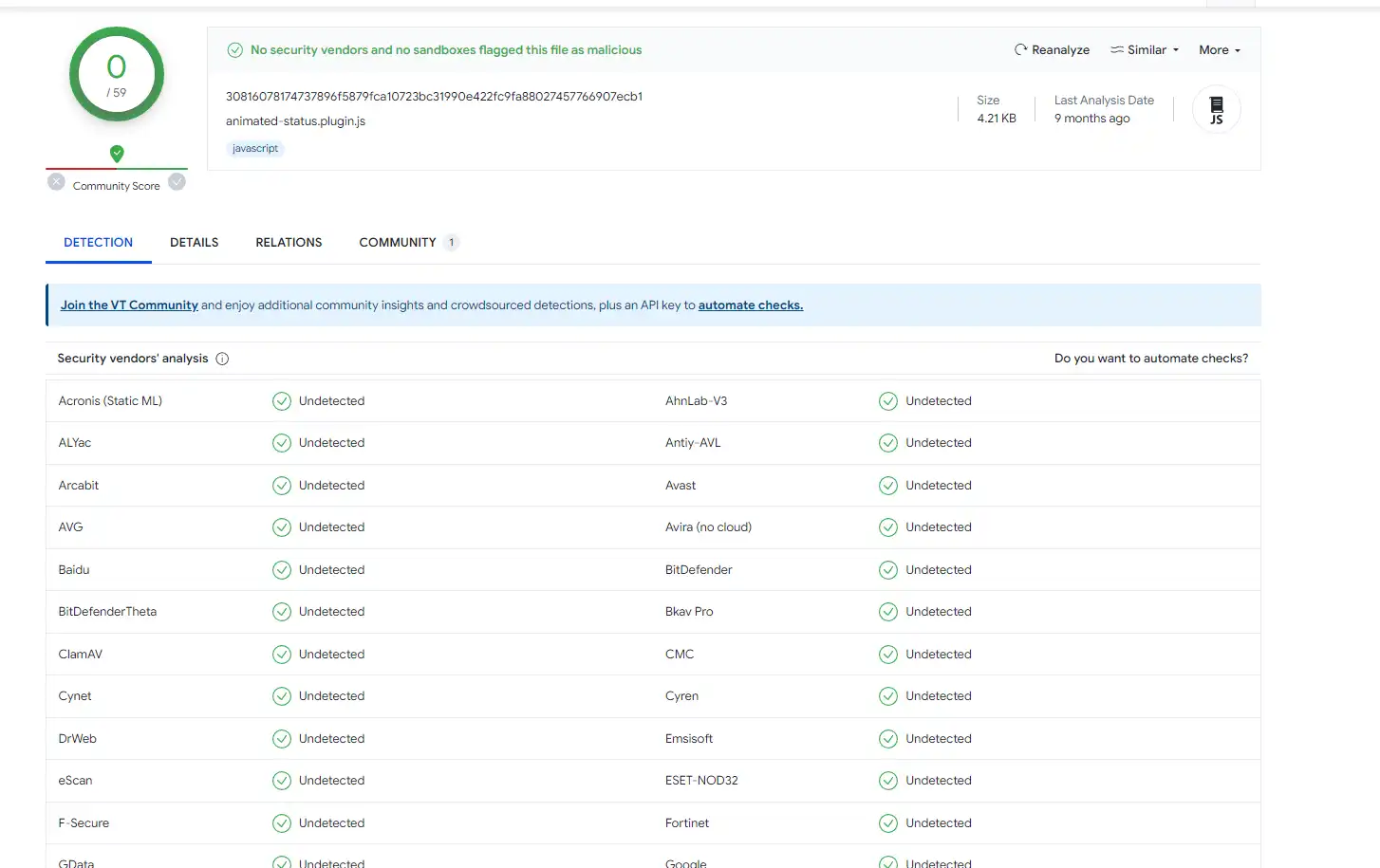The height and width of the screenshot is (868, 1380).
Task: Click the info icon beside Security vendors' analysis
Action: (222, 359)
